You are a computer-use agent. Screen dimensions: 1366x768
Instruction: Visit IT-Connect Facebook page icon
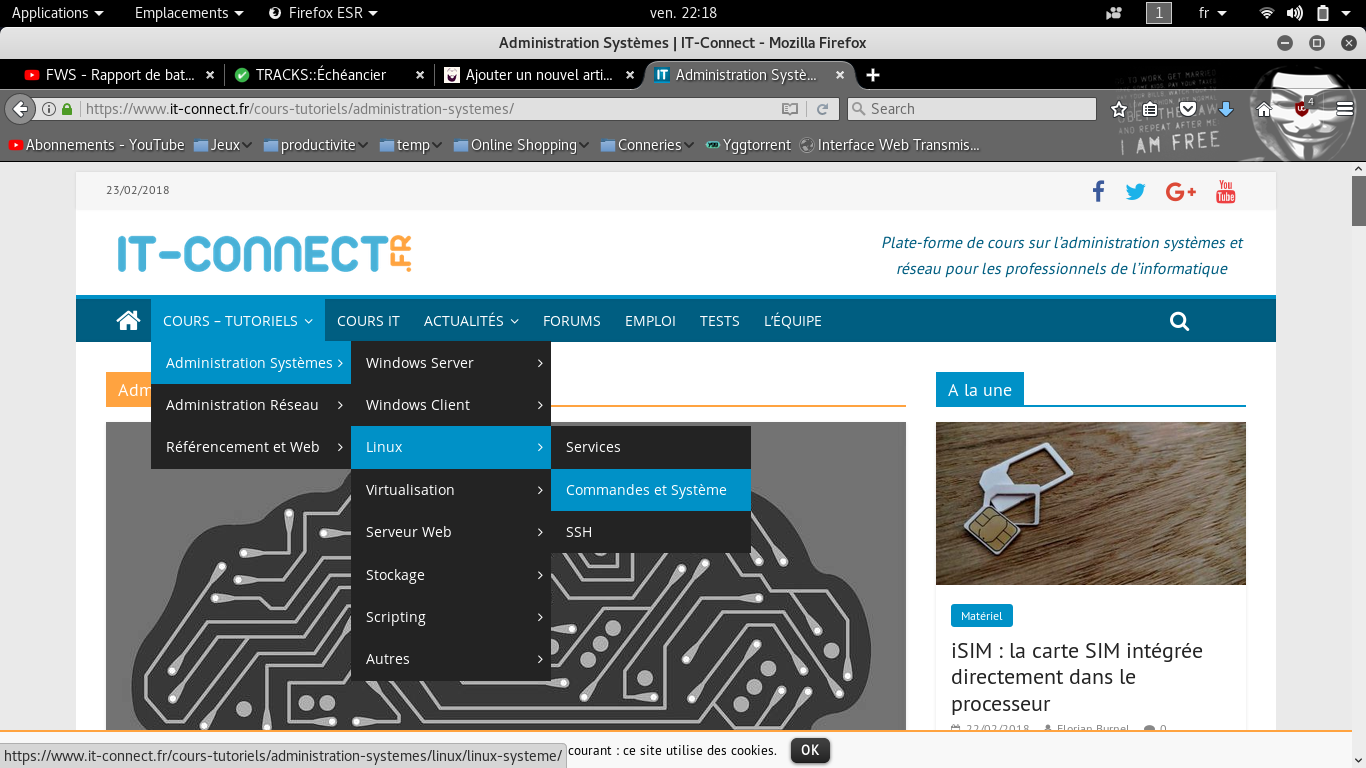pyautogui.click(x=1098, y=191)
